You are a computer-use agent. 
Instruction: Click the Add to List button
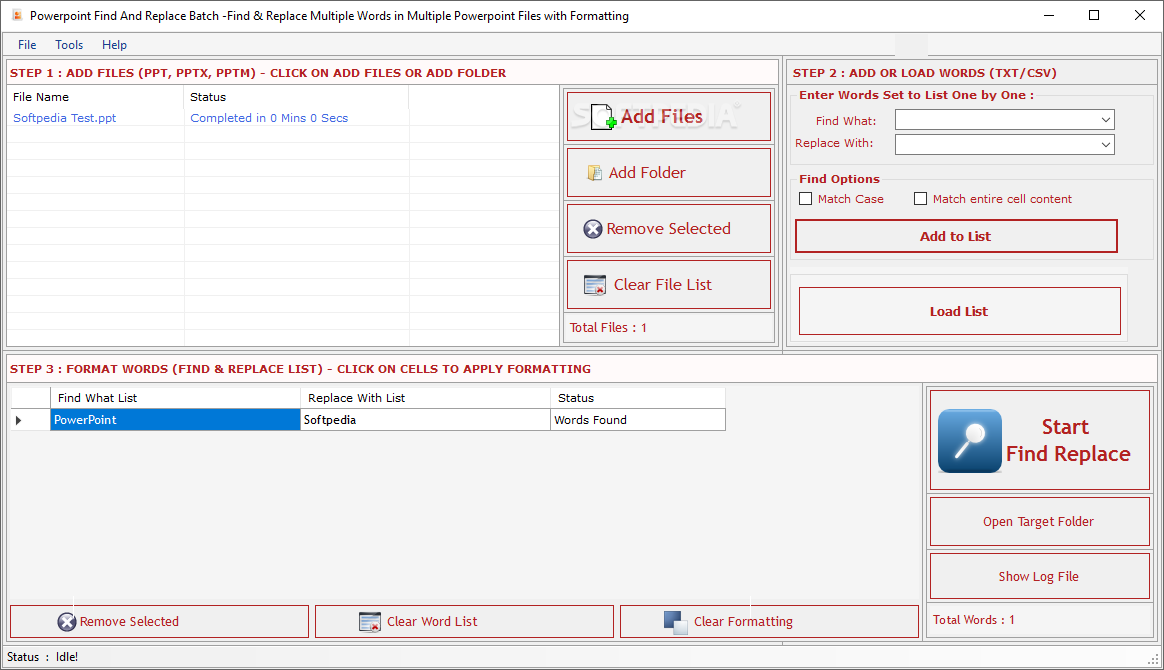(x=956, y=237)
